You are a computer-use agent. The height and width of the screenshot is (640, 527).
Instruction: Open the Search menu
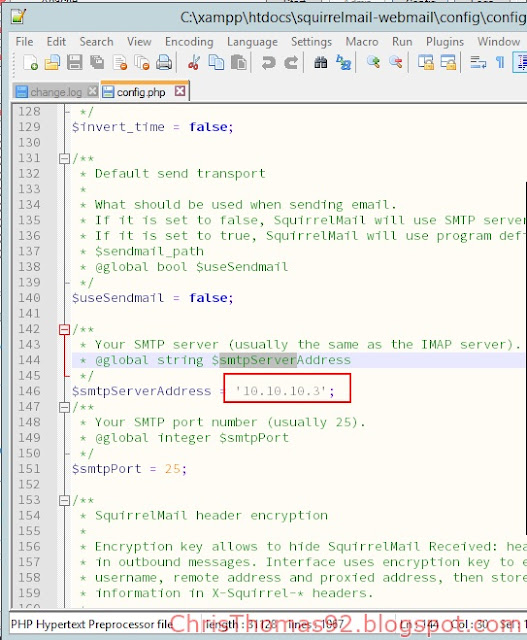point(96,42)
